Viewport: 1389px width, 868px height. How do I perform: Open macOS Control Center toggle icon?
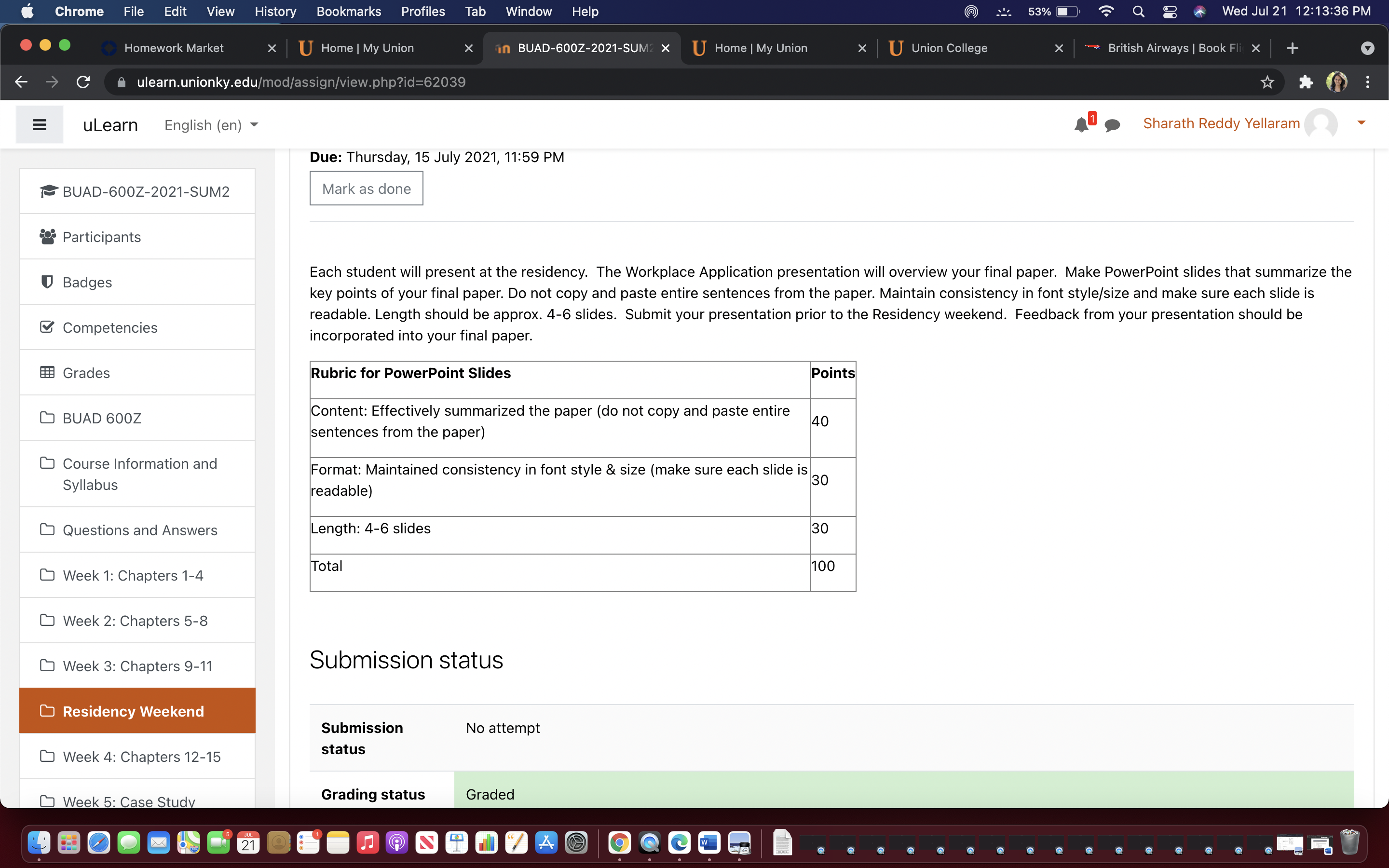click(x=1169, y=12)
